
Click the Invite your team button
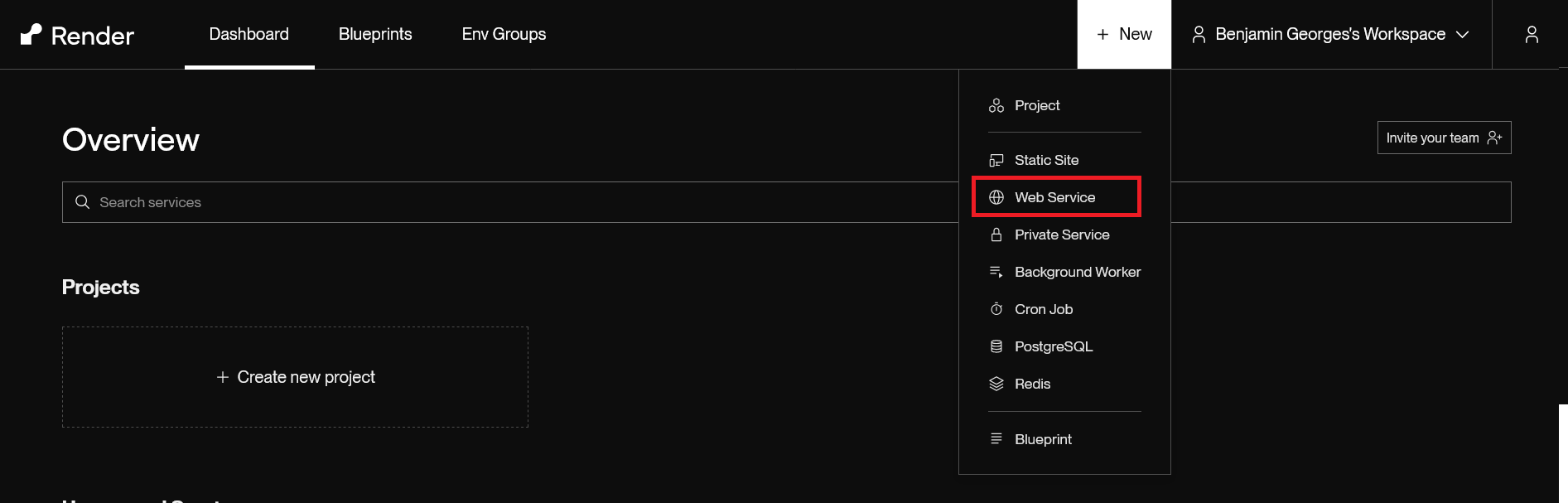click(x=1444, y=138)
